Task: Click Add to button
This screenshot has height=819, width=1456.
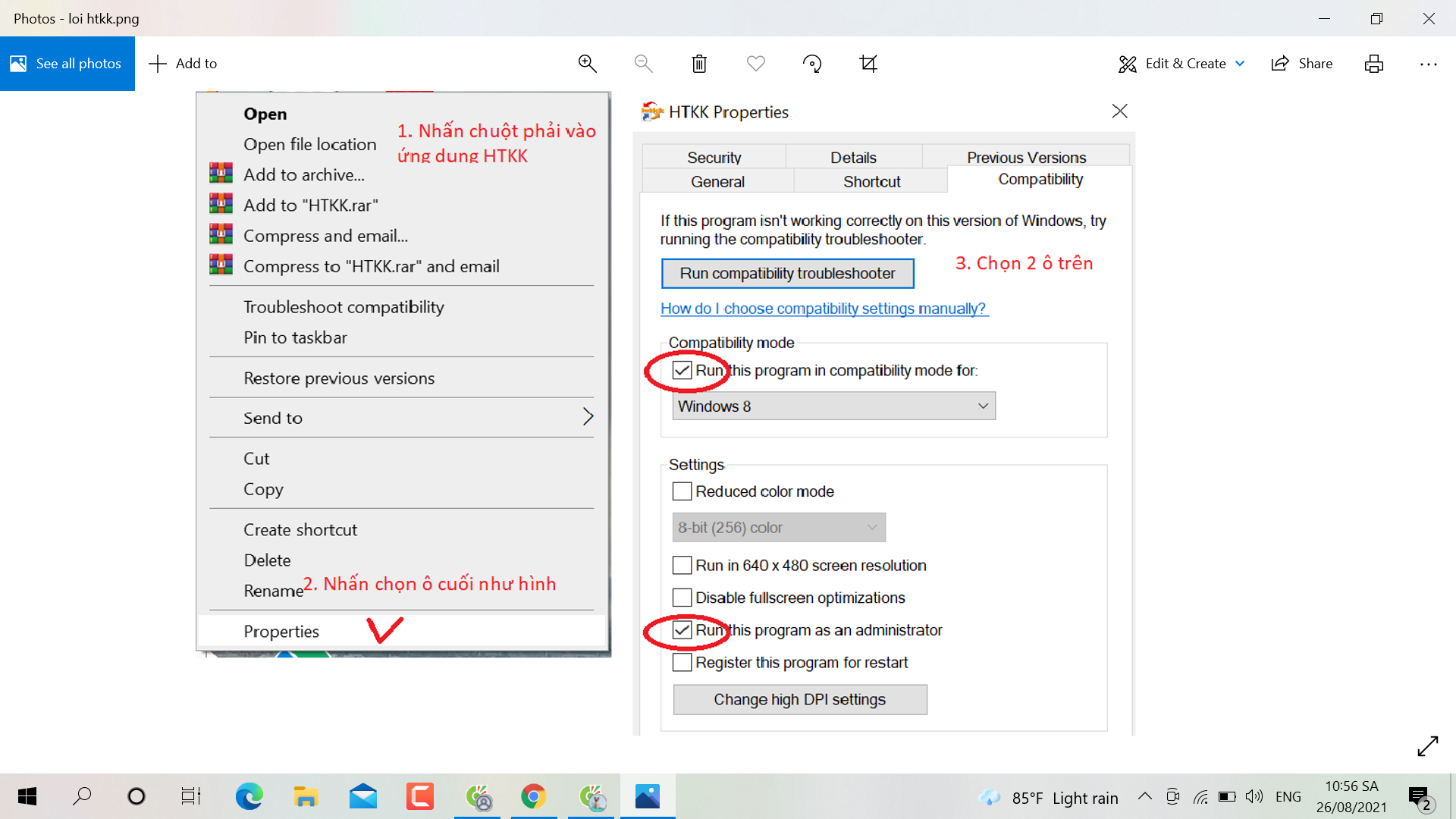Action: 183,64
